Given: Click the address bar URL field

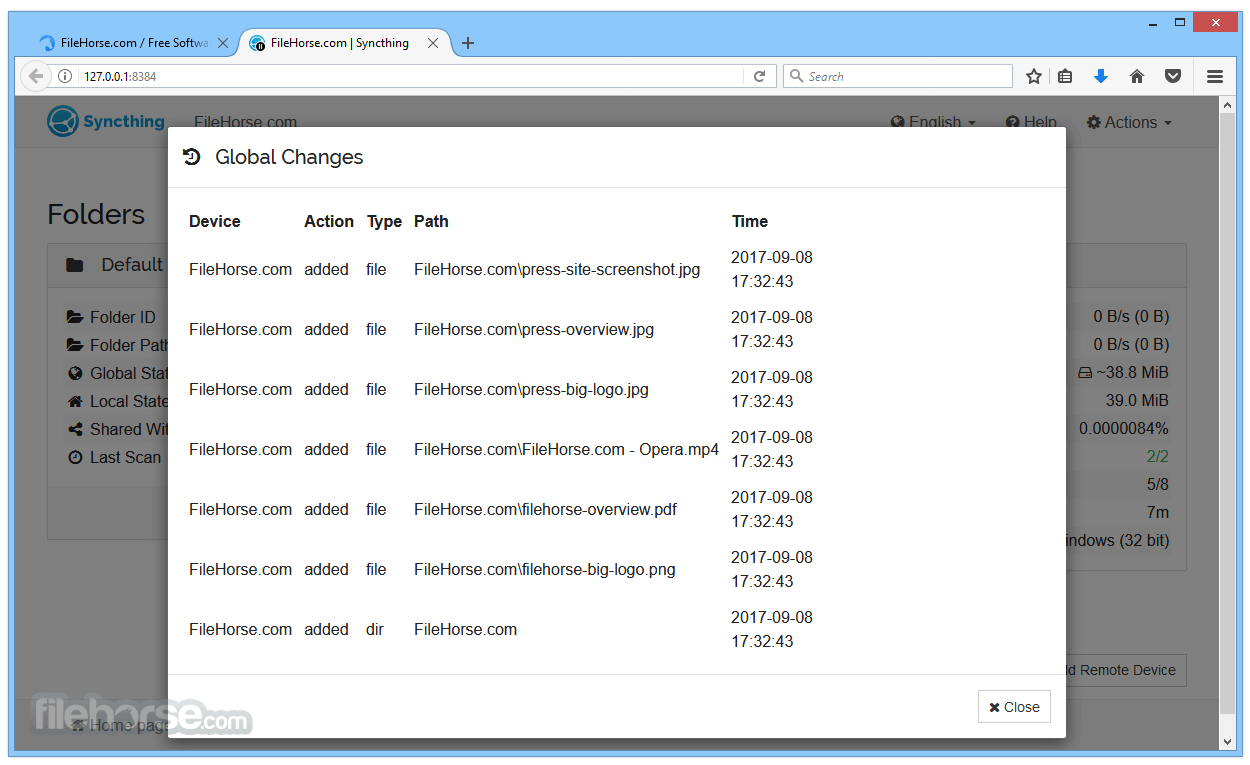Looking at the screenshot, I should coord(410,76).
